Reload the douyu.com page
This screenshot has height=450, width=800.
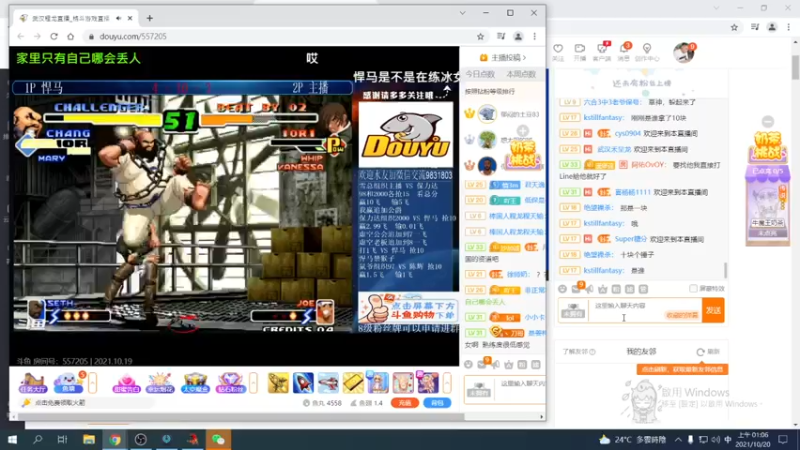(54, 36)
